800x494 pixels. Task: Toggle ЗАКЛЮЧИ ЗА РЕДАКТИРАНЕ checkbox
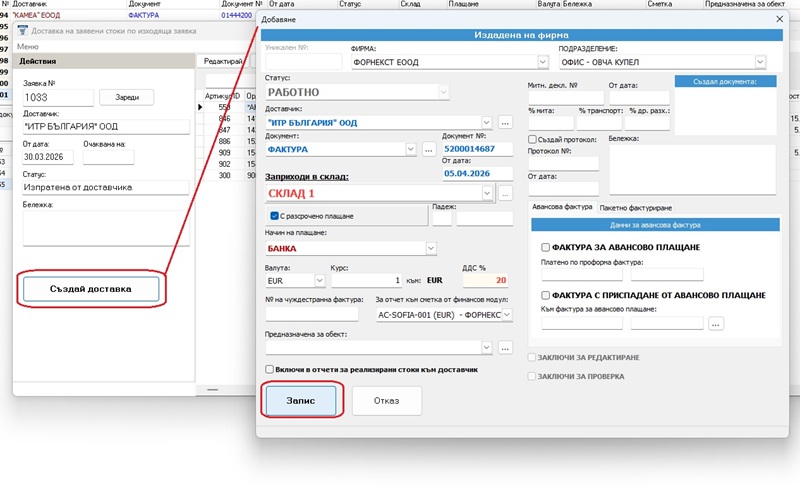[532, 357]
